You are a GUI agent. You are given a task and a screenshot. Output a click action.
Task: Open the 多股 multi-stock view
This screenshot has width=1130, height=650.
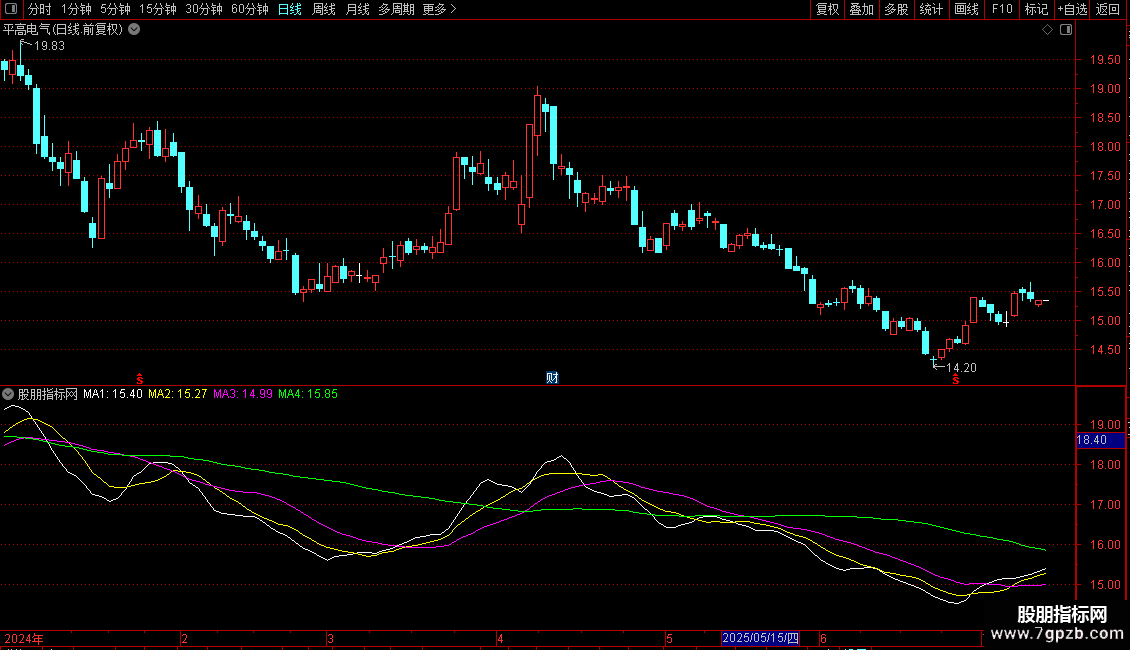coord(896,9)
